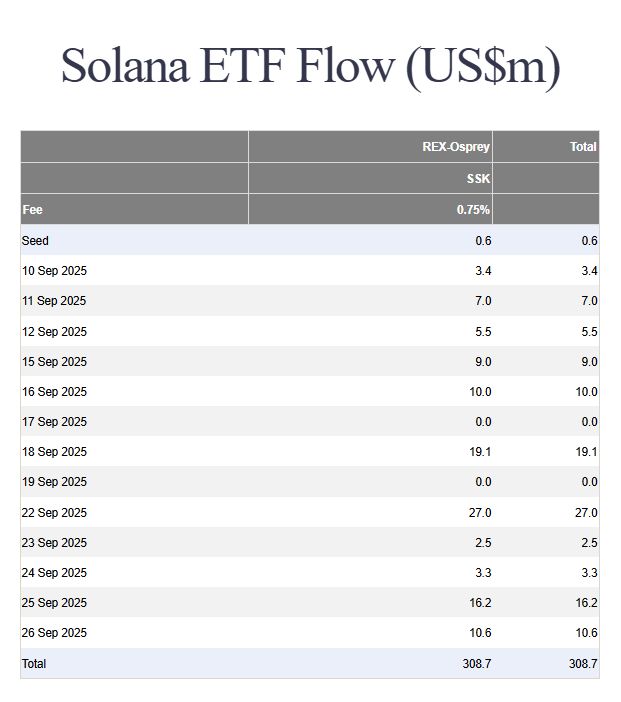Click the 15 Sep 2025 date cell

(54, 362)
